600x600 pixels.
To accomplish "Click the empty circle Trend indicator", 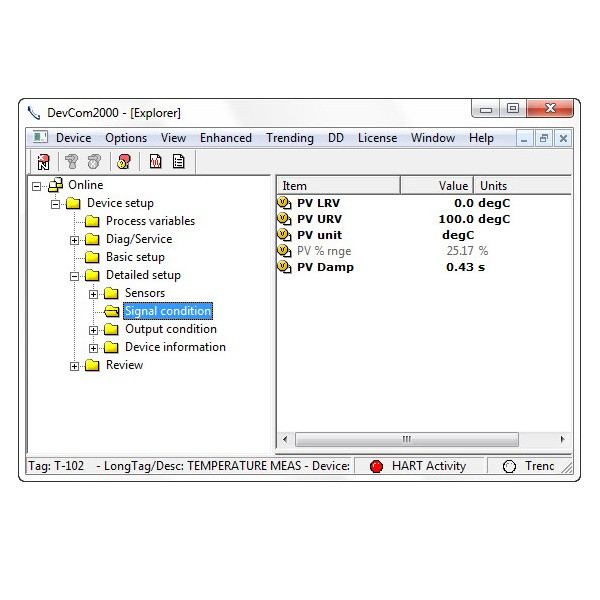I will (509, 466).
